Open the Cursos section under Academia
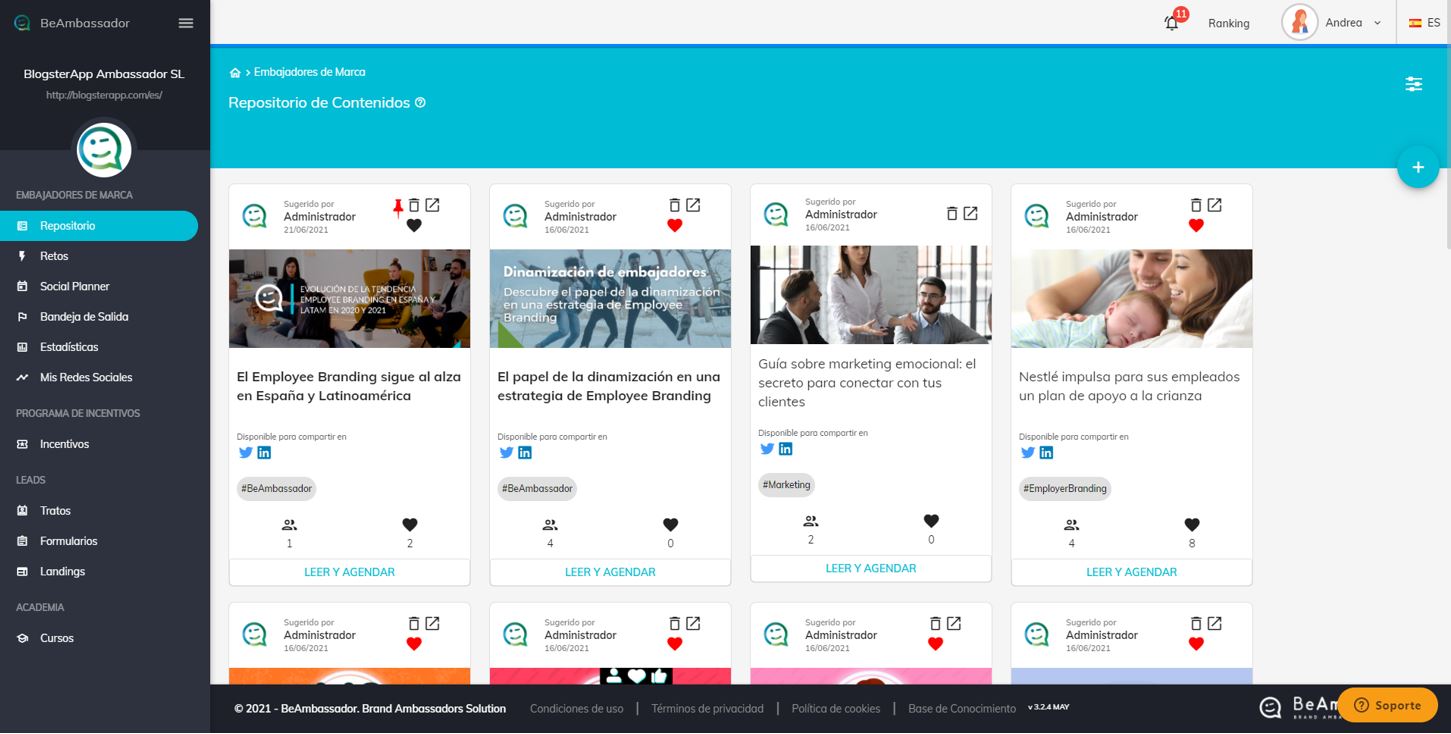The width and height of the screenshot is (1451, 734). pos(56,638)
